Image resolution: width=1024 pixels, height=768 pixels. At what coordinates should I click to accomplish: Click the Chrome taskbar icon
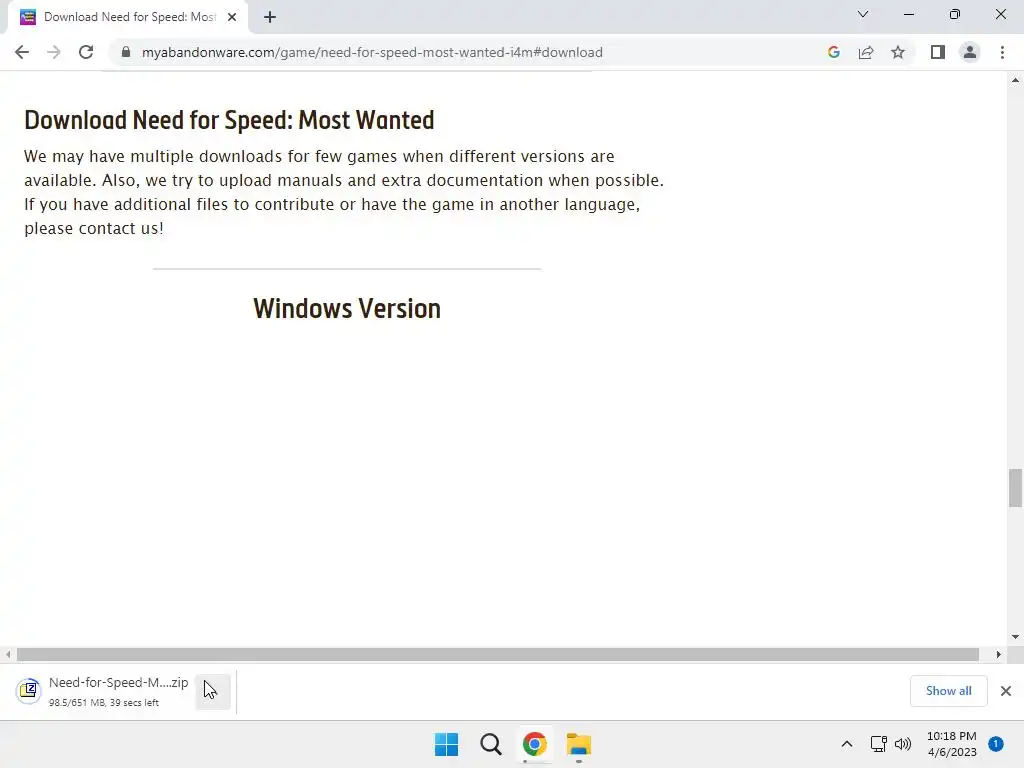coord(534,744)
